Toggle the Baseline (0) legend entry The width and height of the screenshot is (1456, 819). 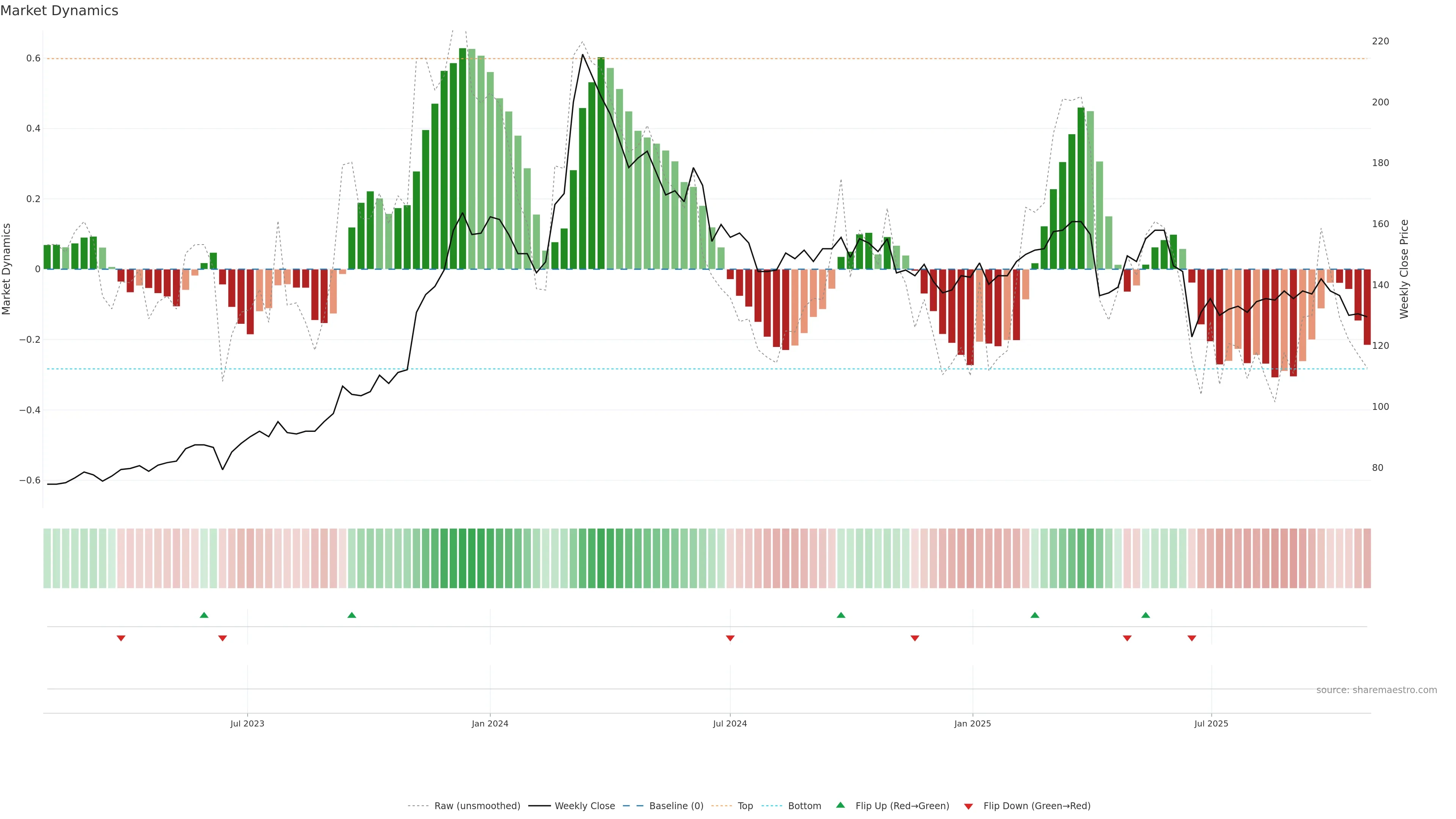676,806
